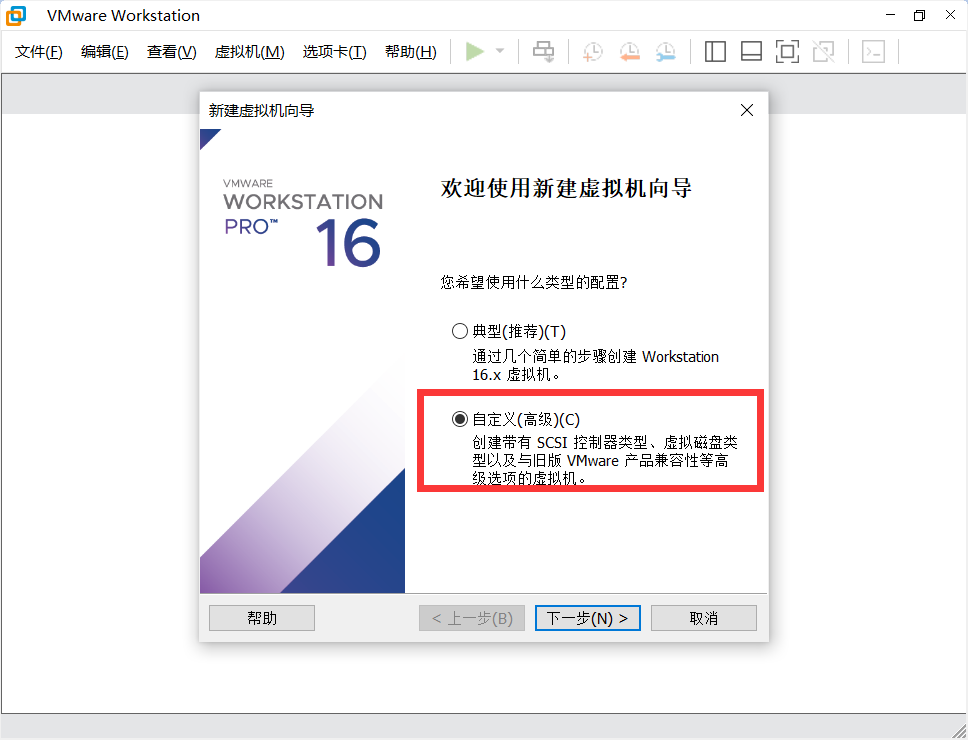Open the 虚拟机(M) menu
This screenshot has height=740, width=968.
pos(249,52)
